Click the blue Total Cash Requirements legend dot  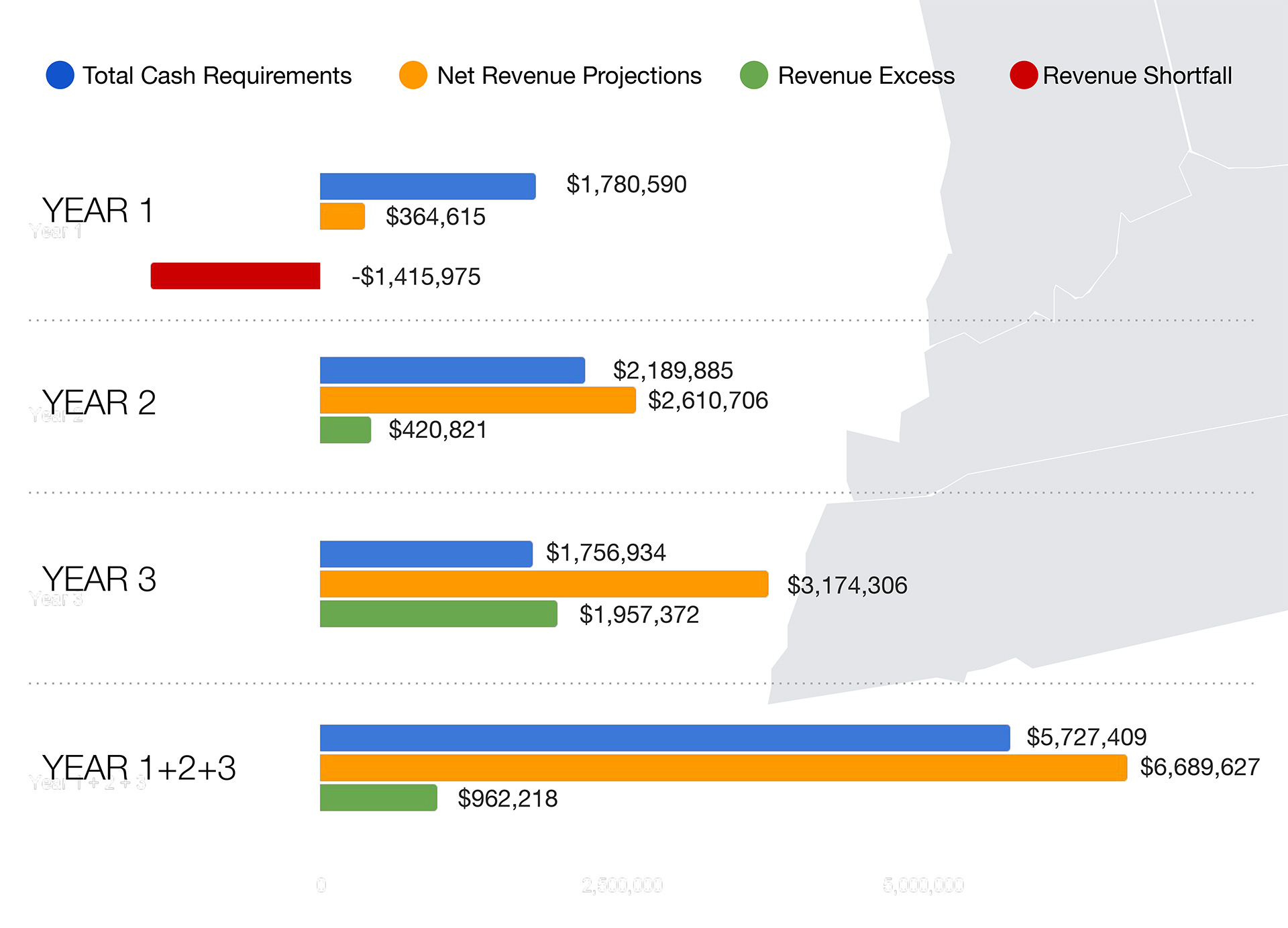coord(60,75)
